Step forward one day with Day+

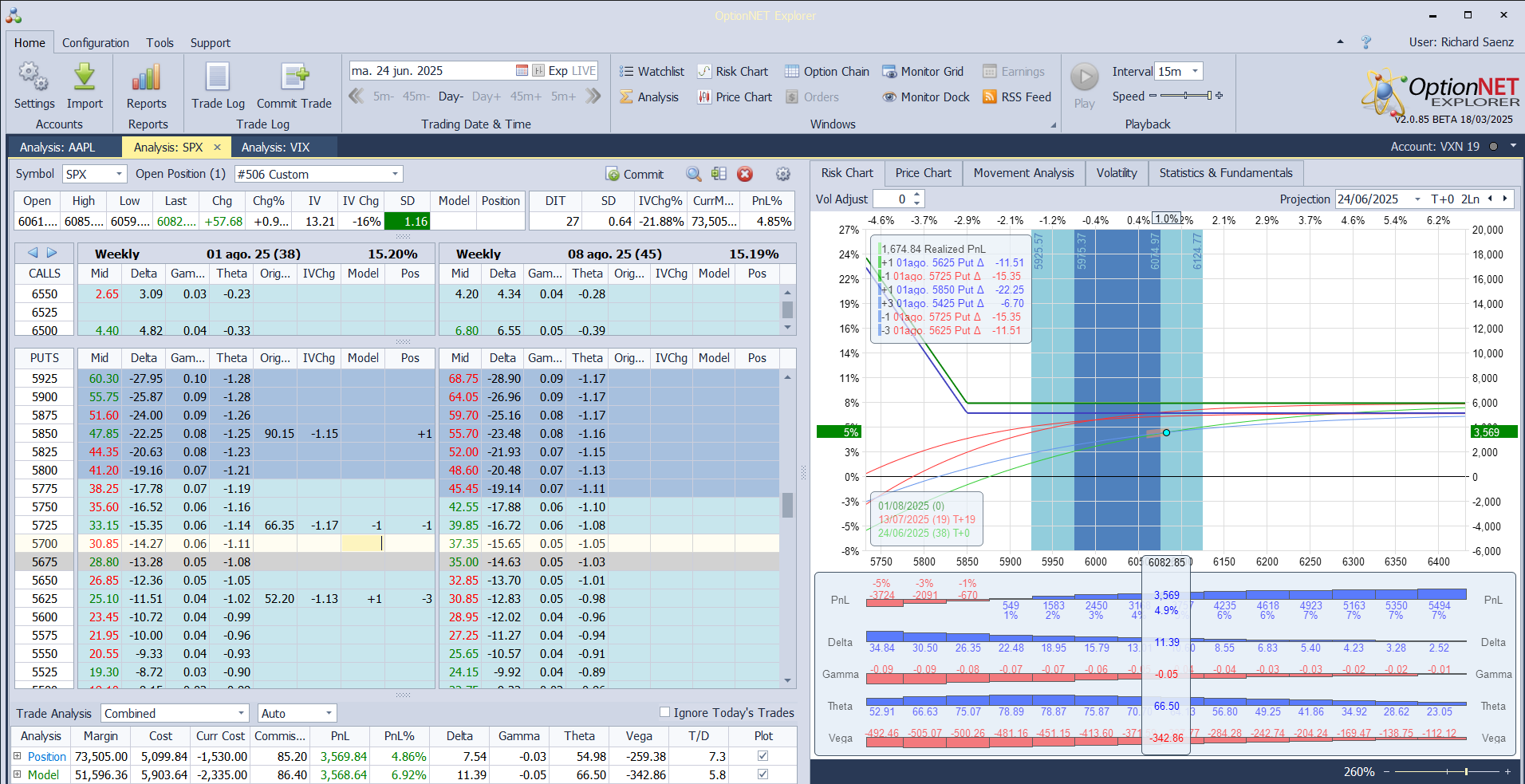(487, 97)
